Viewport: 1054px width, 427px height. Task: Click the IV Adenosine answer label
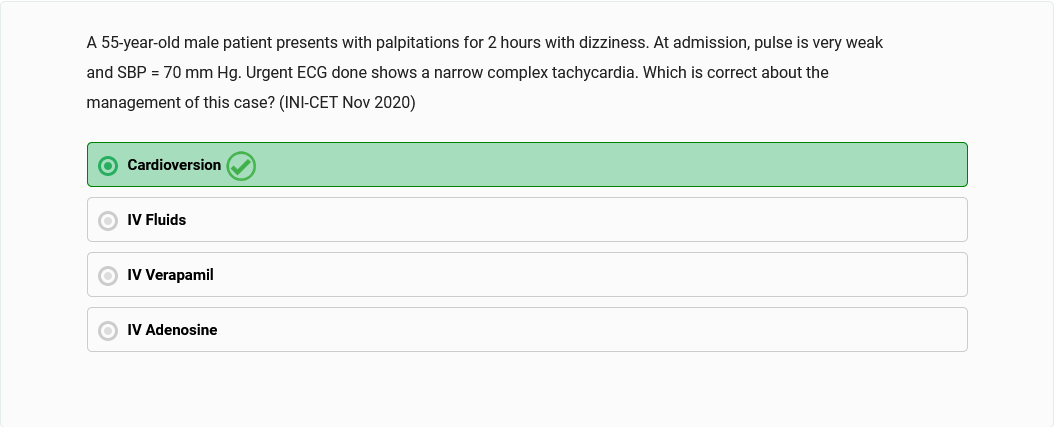172,331
